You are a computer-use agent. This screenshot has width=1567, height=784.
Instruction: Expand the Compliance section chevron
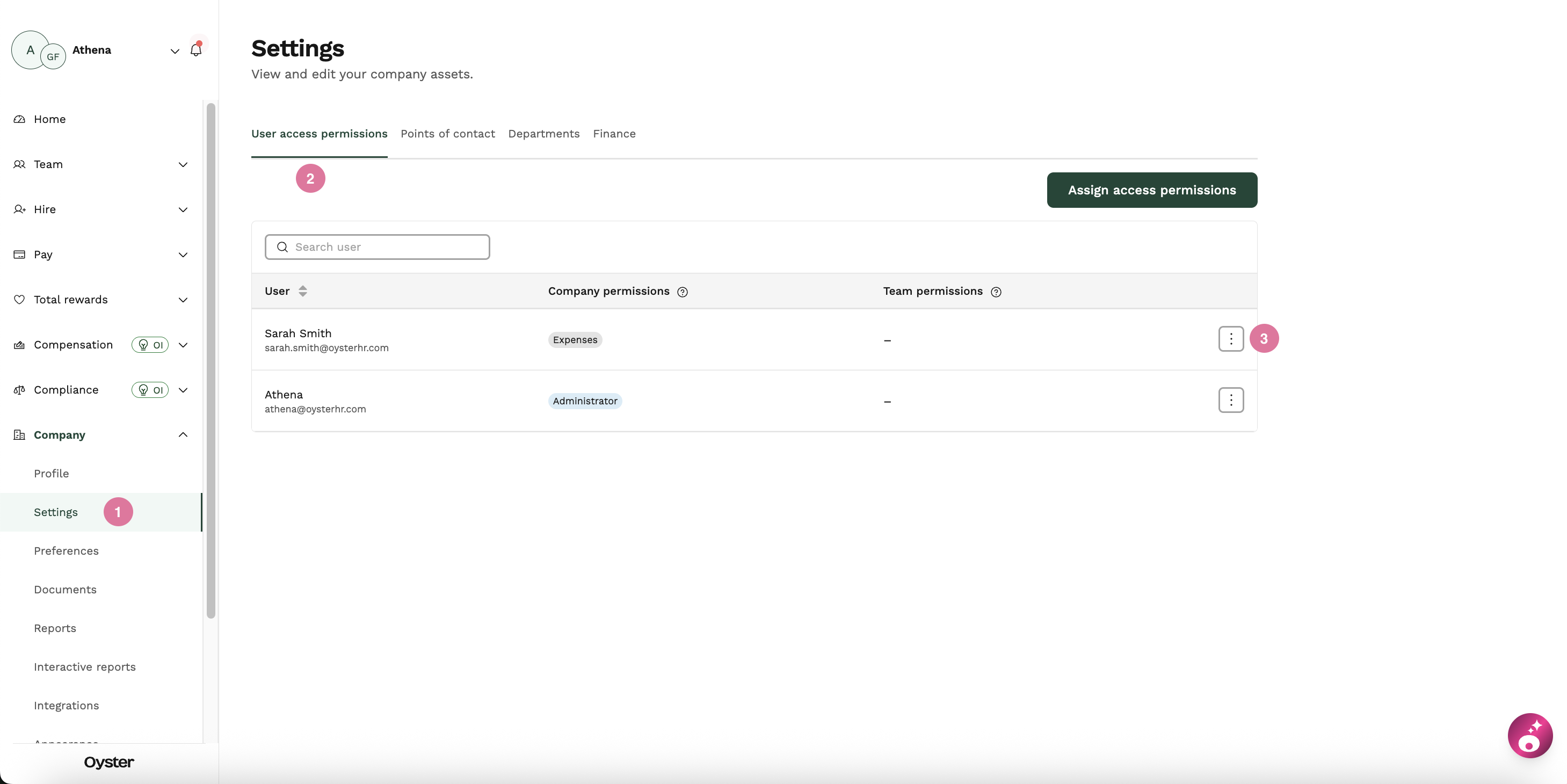coord(183,390)
